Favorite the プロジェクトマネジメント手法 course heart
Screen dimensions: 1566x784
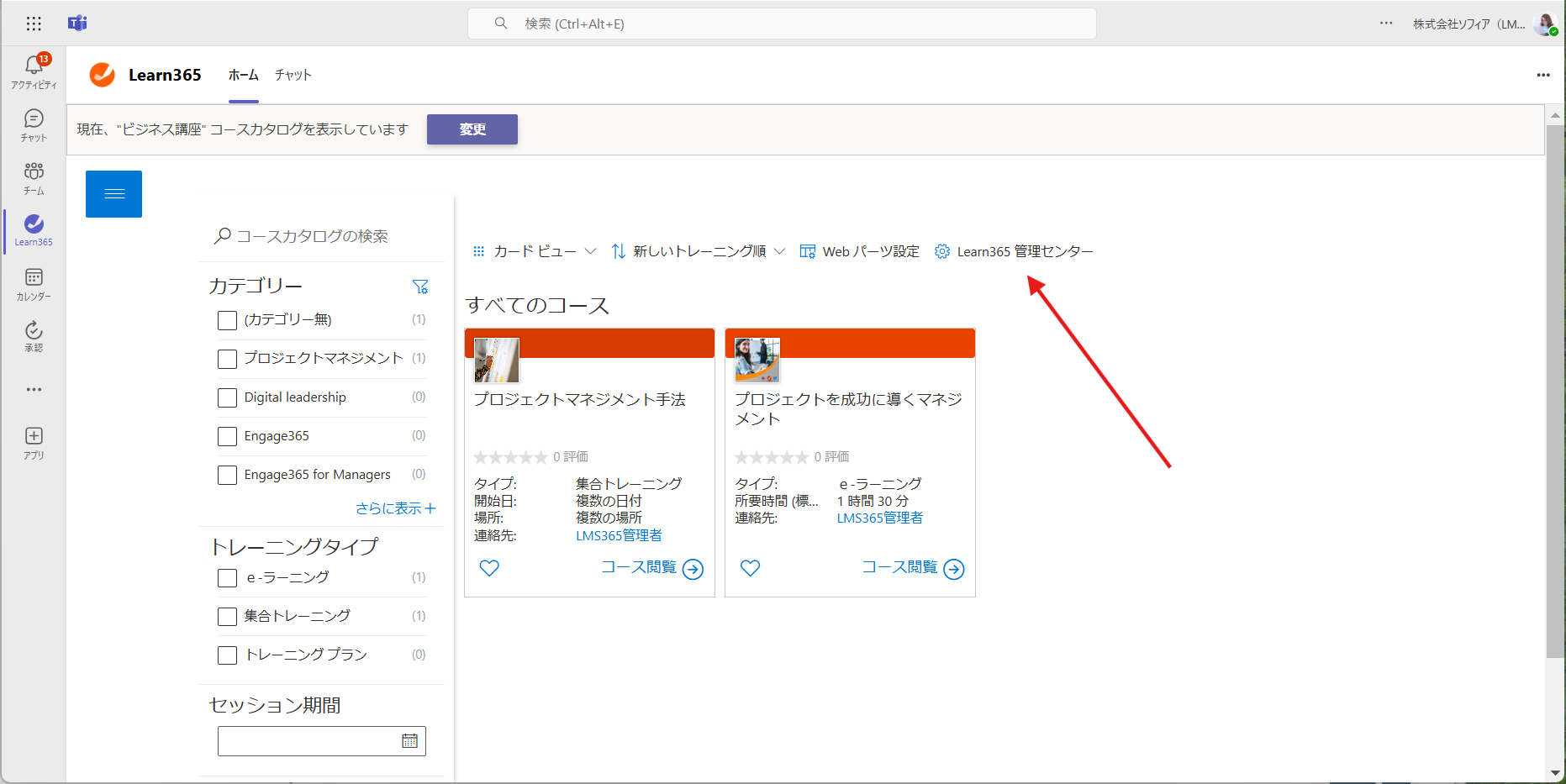tap(489, 568)
